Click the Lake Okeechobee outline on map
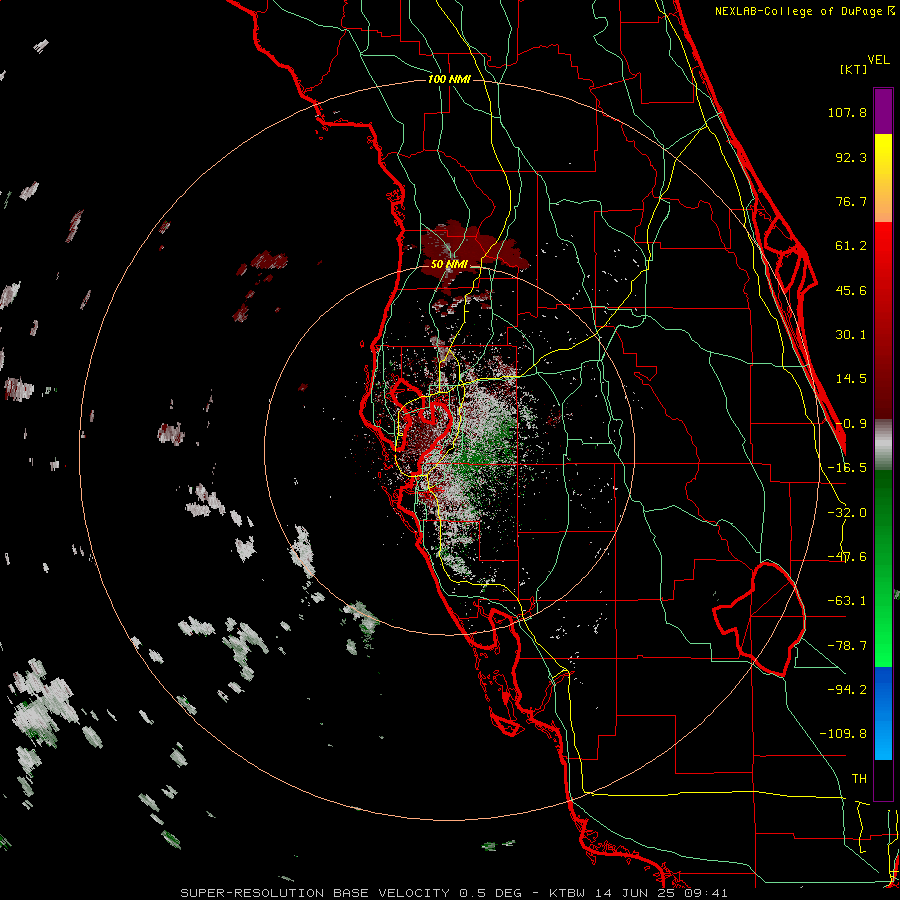This screenshot has height=900, width=900. tap(759, 619)
